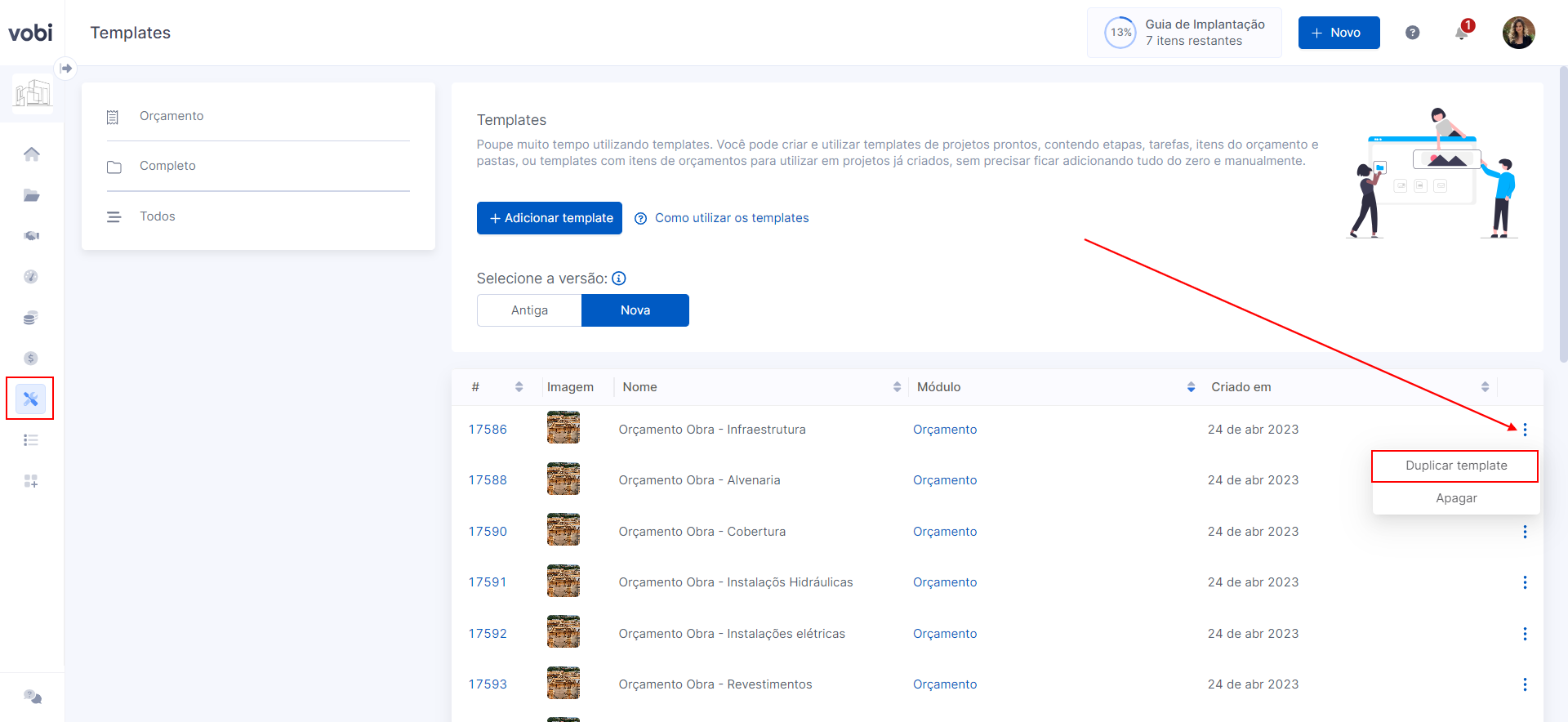Click Orçamento module link for Infraestrutura
The image size is (1568, 722).
[945, 430]
